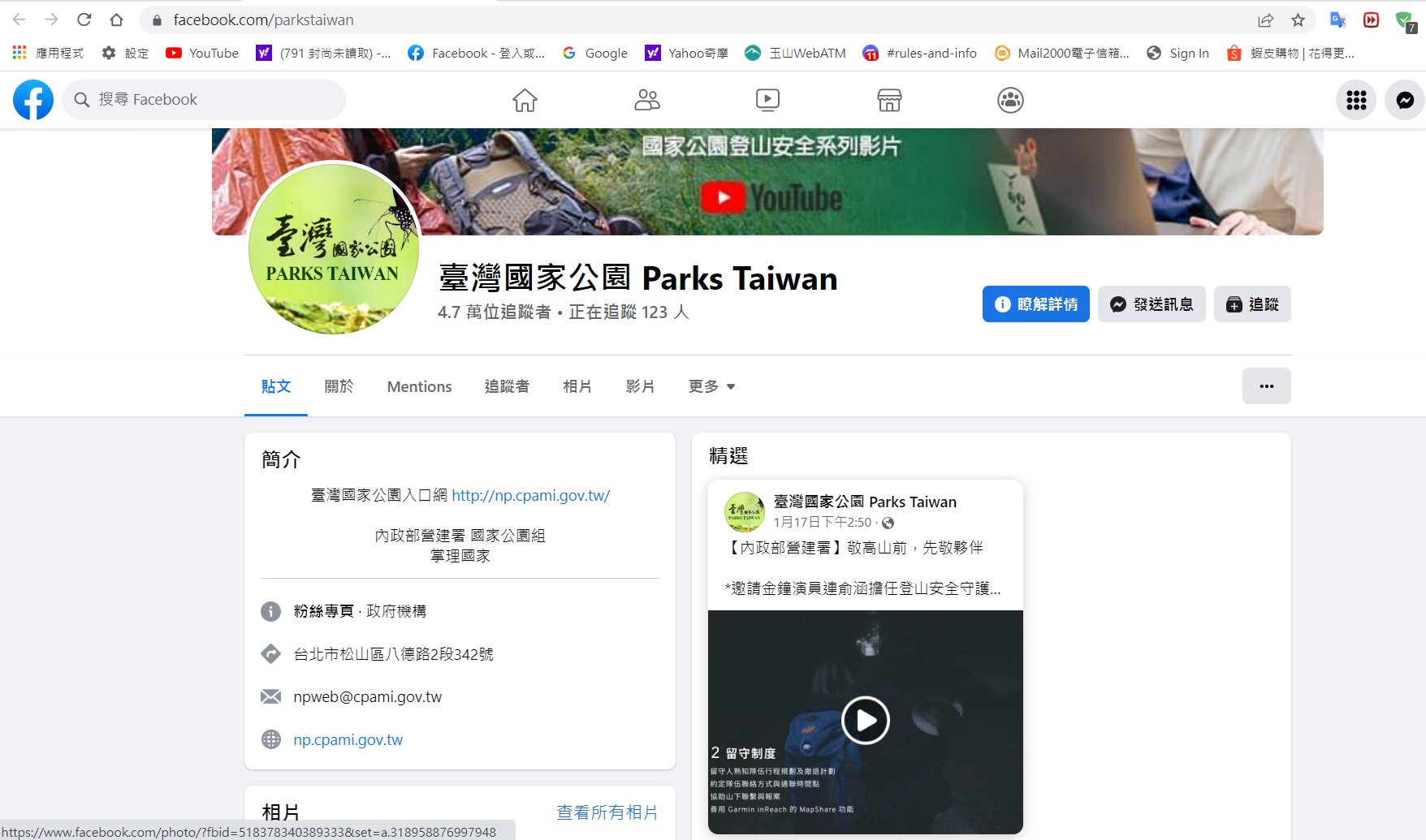Follow the page with 追蹤 button
This screenshot has width=1426, height=840.
[1252, 304]
